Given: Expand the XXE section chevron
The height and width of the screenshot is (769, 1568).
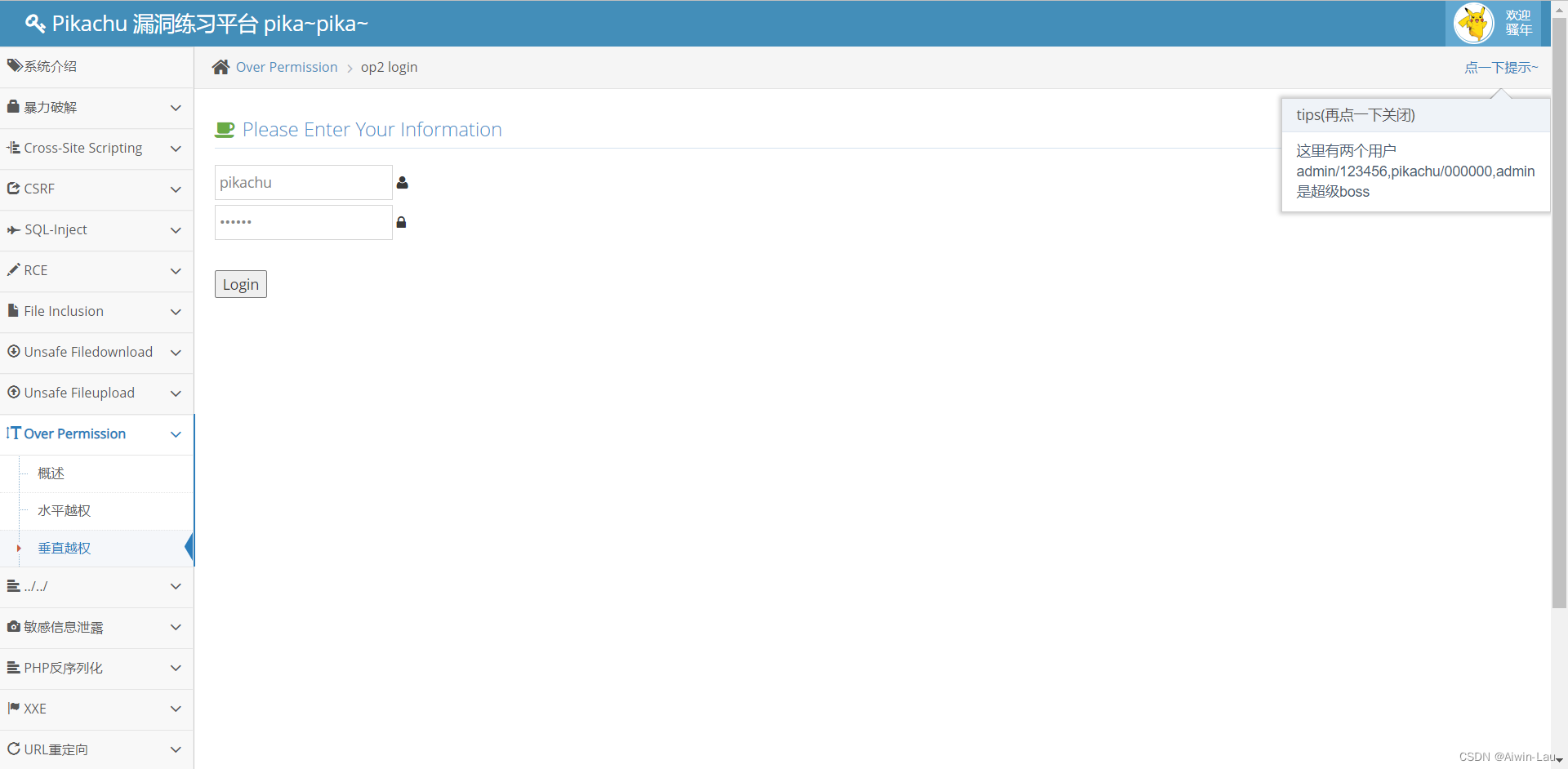Looking at the screenshot, I should (176, 709).
